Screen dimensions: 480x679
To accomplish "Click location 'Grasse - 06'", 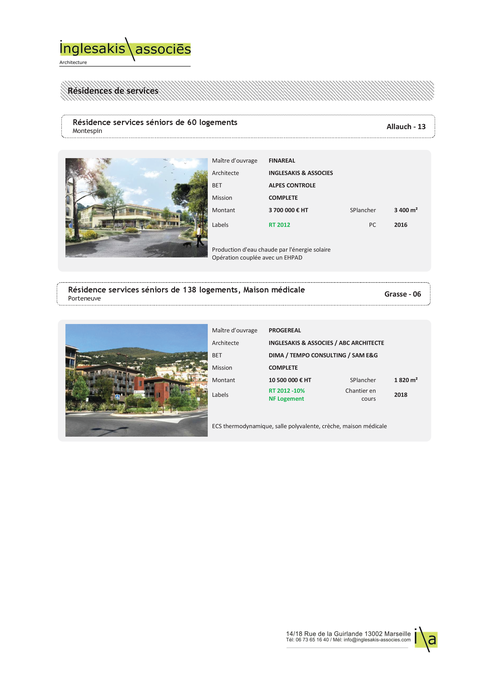I will [x=402, y=294].
